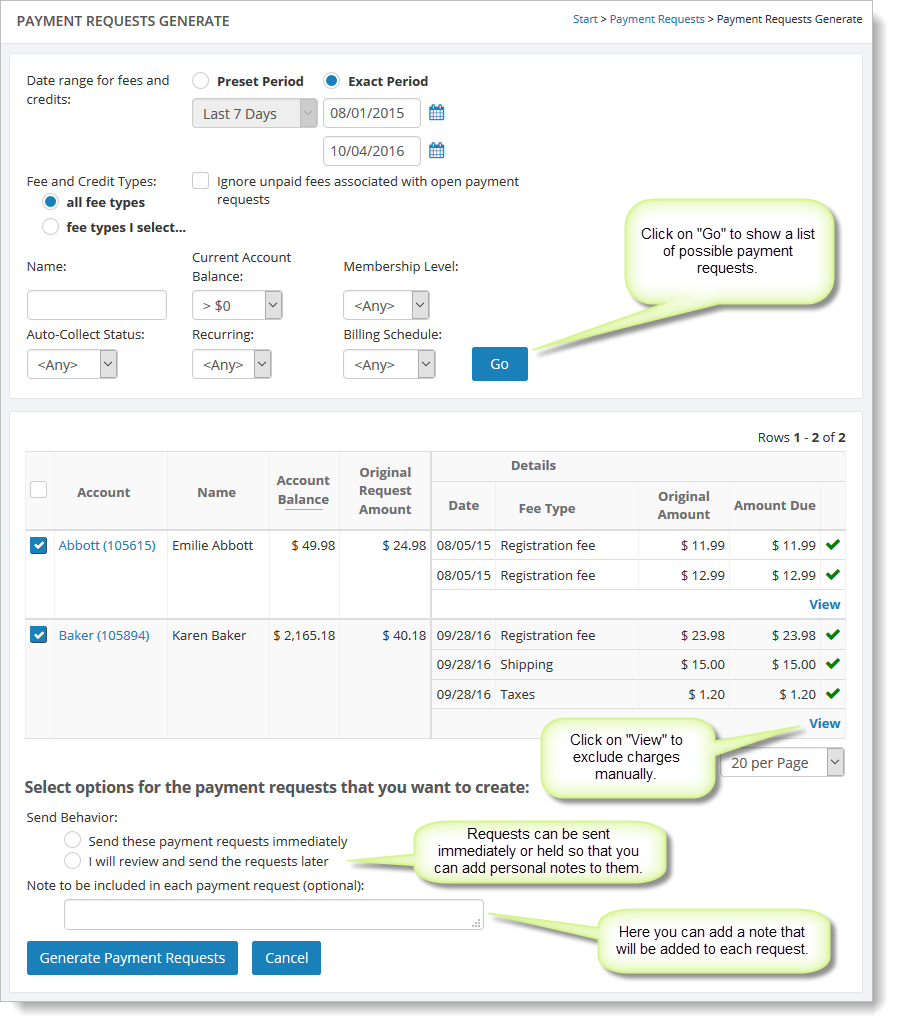Choose 'Send these payment requests immediately'
The image size is (898, 1027).
pyautogui.click(x=72, y=840)
